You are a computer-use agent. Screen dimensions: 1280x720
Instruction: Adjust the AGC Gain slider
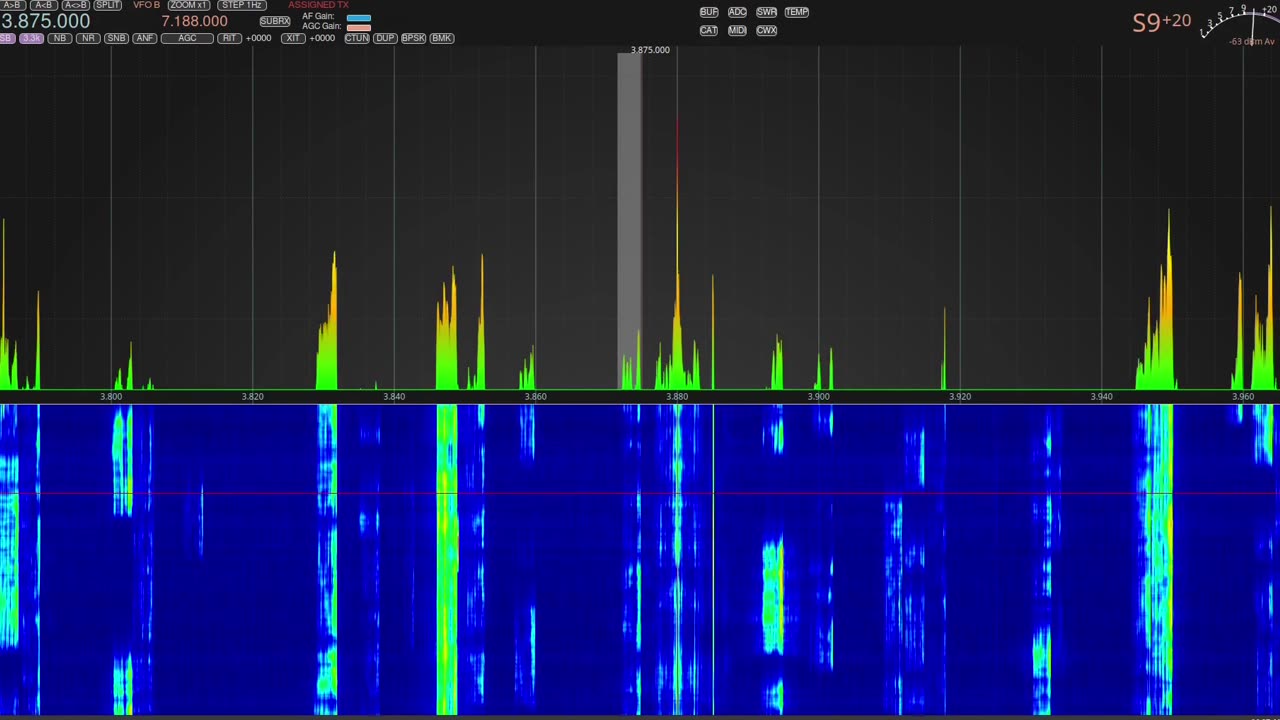point(358,27)
